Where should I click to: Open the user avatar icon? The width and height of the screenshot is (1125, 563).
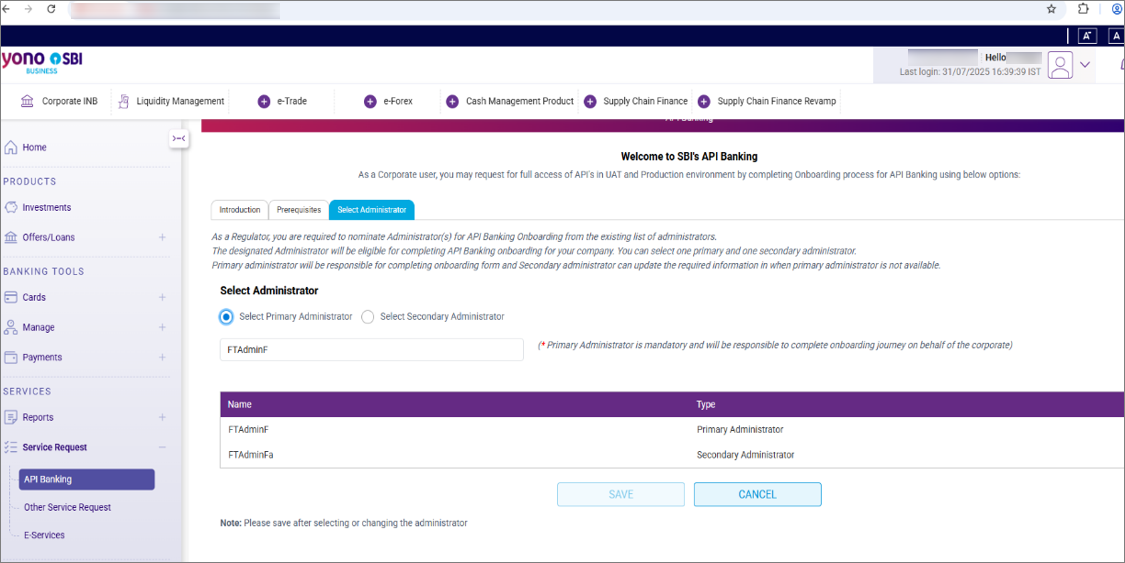click(1060, 65)
